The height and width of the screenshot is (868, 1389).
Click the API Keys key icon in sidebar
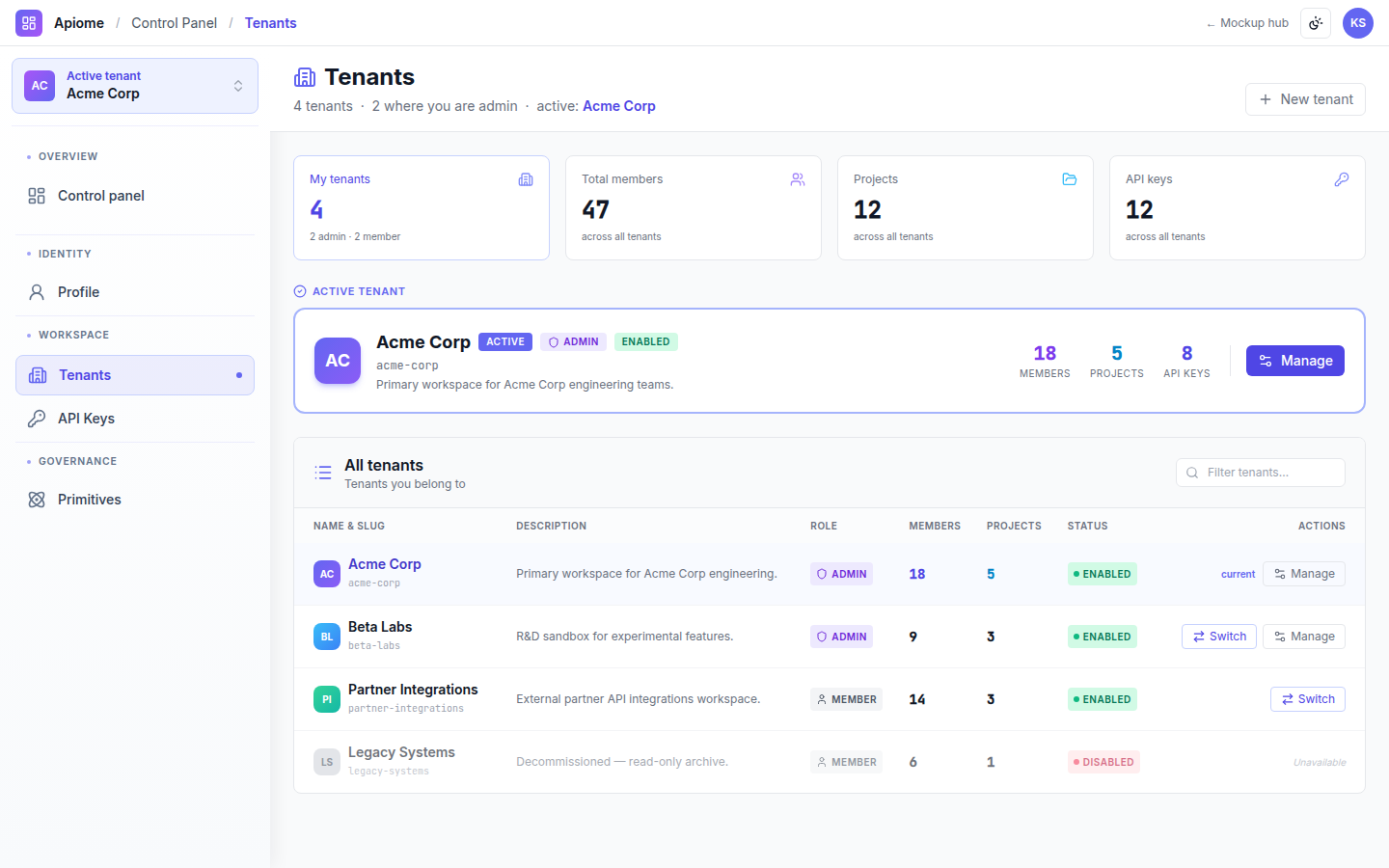point(37,419)
